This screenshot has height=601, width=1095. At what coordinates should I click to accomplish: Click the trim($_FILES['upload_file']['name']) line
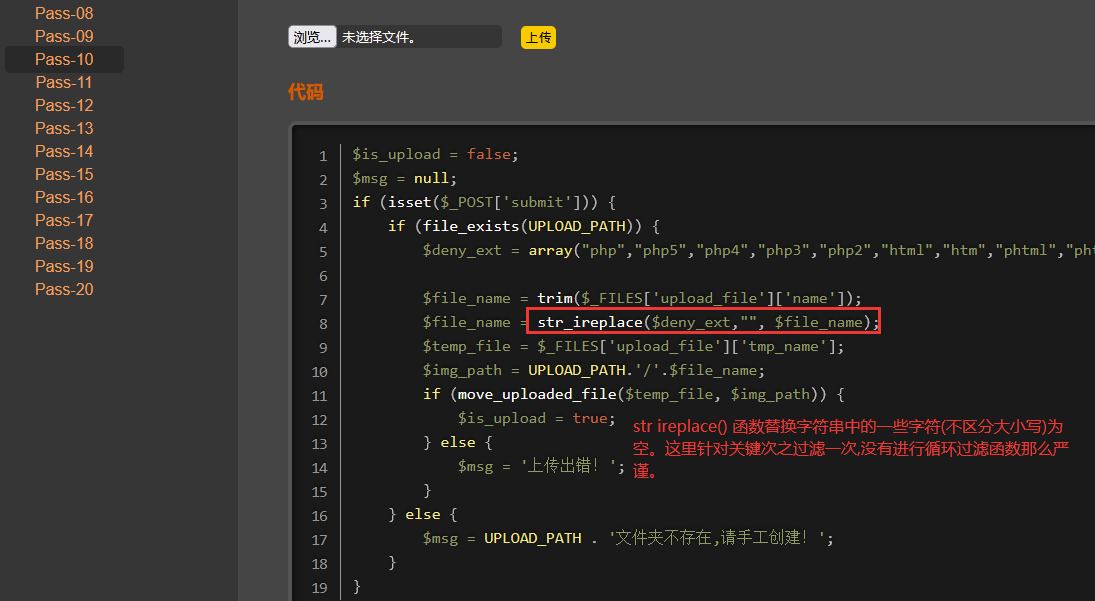point(642,299)
